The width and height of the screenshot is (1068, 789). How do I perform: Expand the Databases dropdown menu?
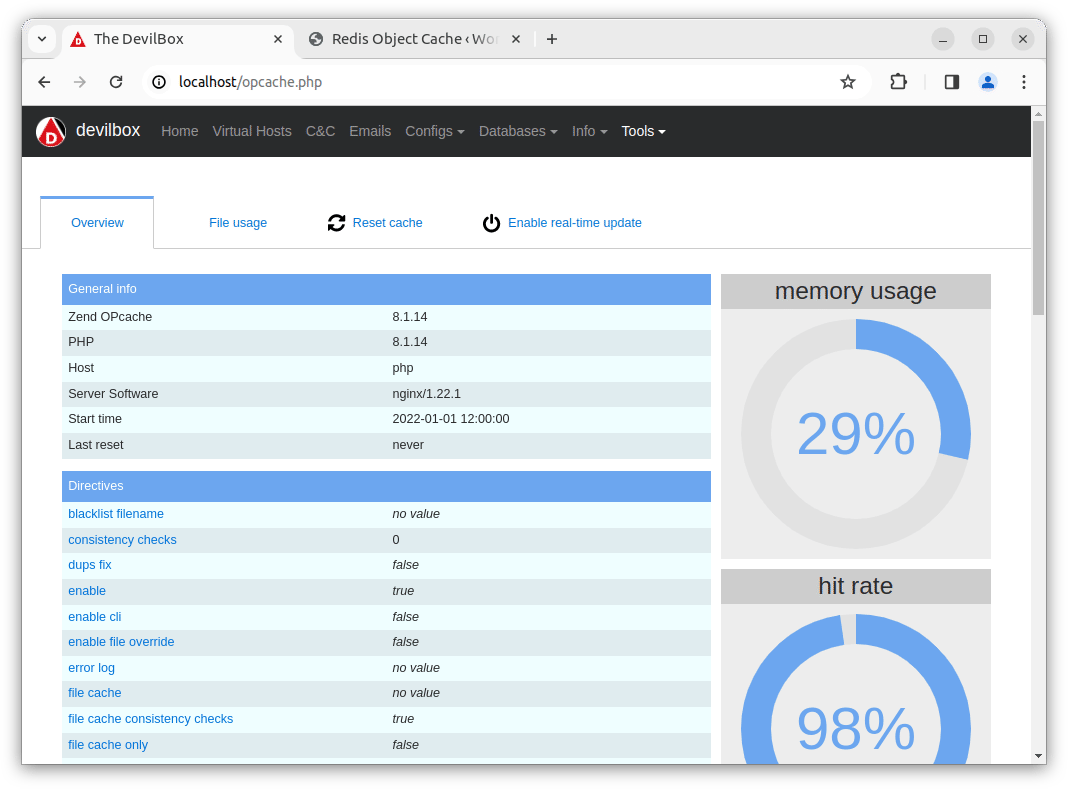click(x=517, y=131)
